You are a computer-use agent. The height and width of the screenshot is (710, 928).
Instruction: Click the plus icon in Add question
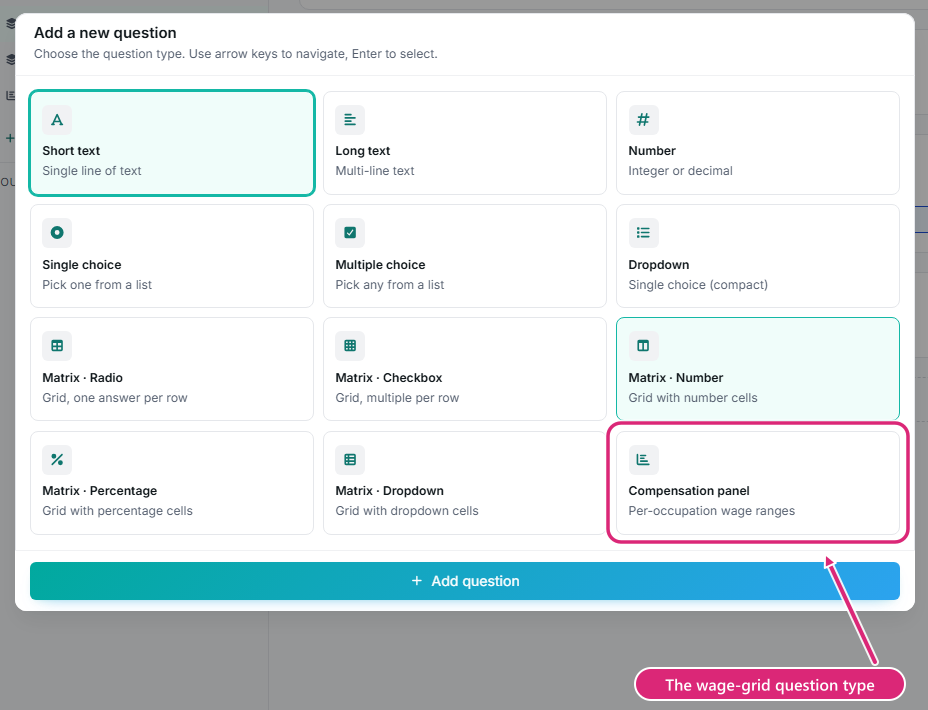417,581
